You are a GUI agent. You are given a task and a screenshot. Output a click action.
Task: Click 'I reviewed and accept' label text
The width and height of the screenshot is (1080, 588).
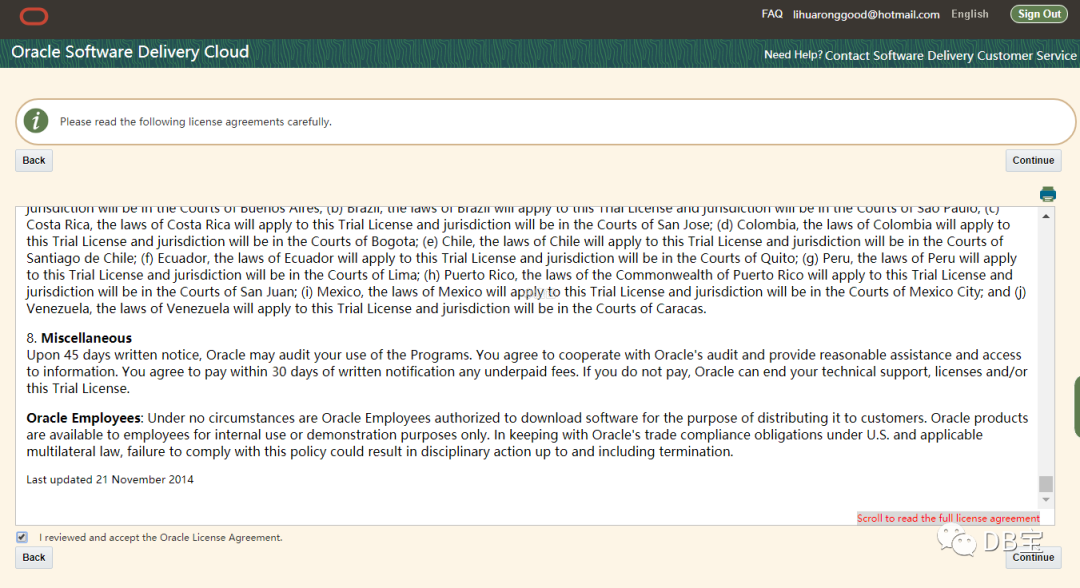pyautogui.click(x=161, y=538)
